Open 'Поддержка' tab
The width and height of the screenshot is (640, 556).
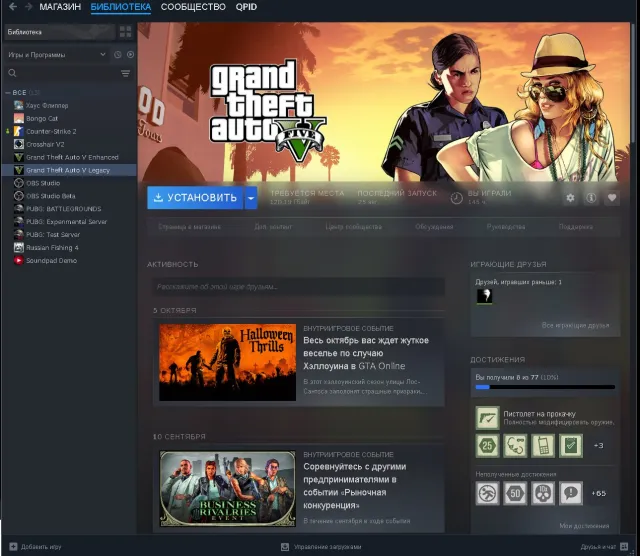[576, 227]
